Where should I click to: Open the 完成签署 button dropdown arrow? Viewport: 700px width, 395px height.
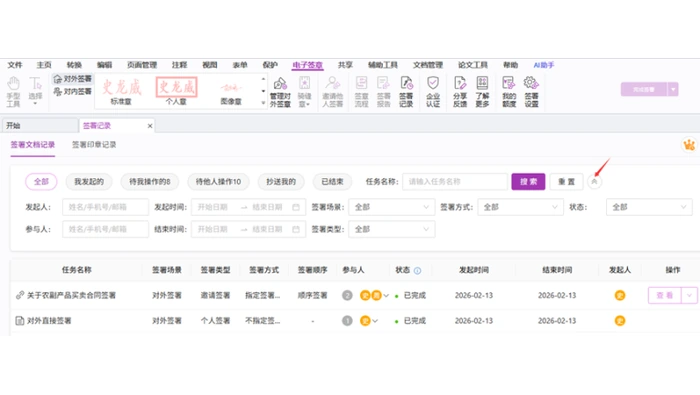673,89
